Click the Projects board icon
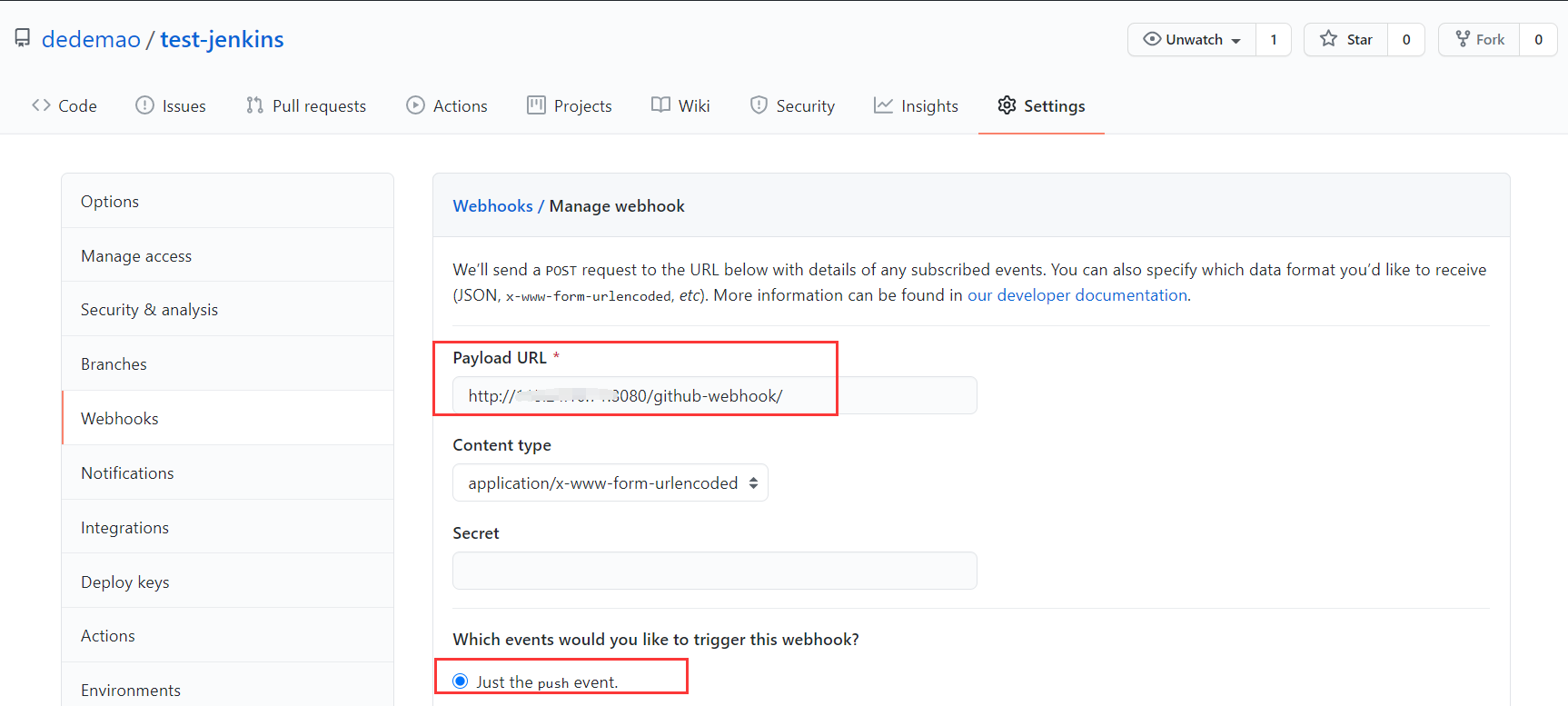 tap(536, 105)
